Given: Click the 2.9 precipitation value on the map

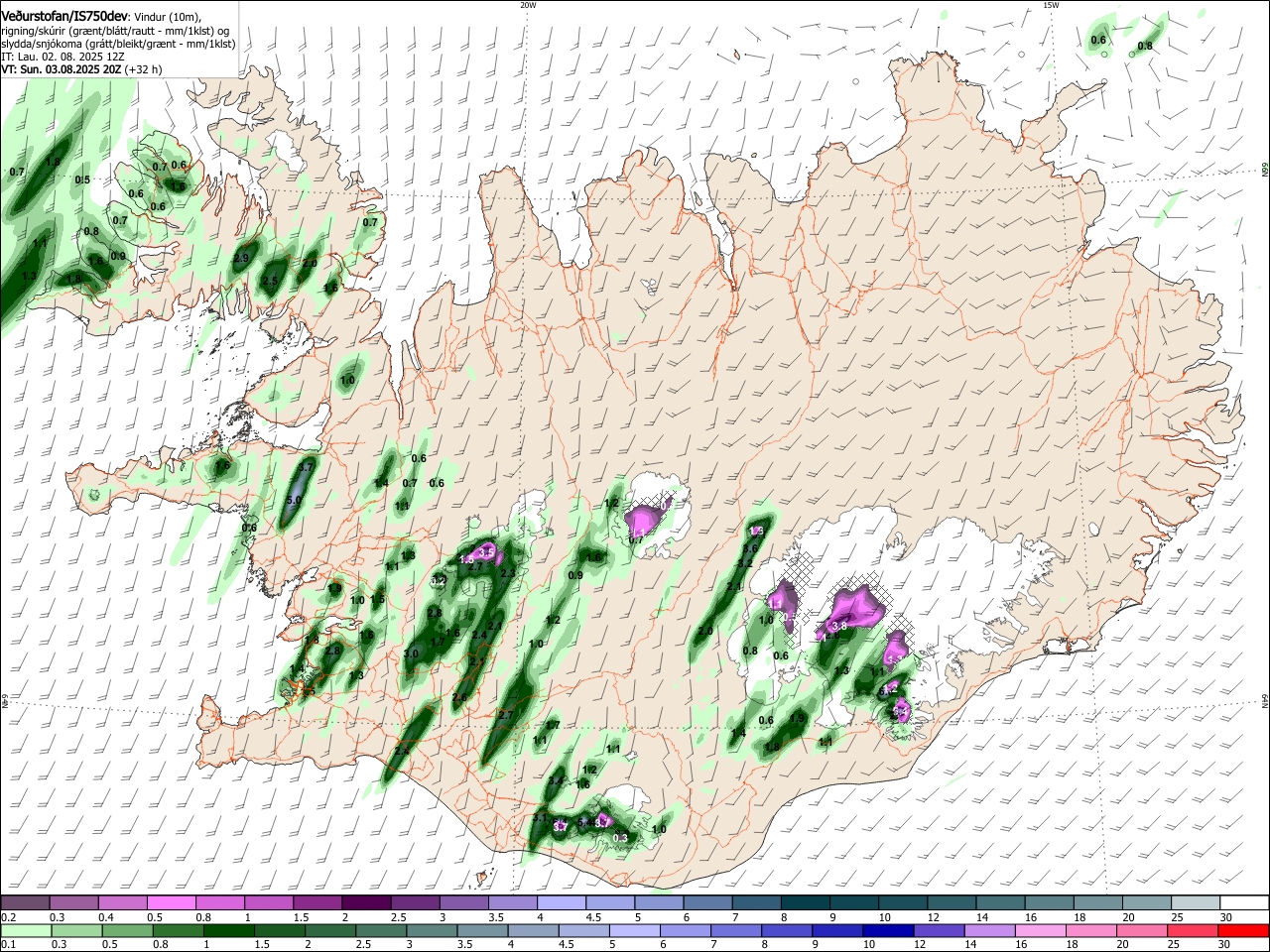Looking at the screenshot, I should pyautogui.click(x=241, y=258).
